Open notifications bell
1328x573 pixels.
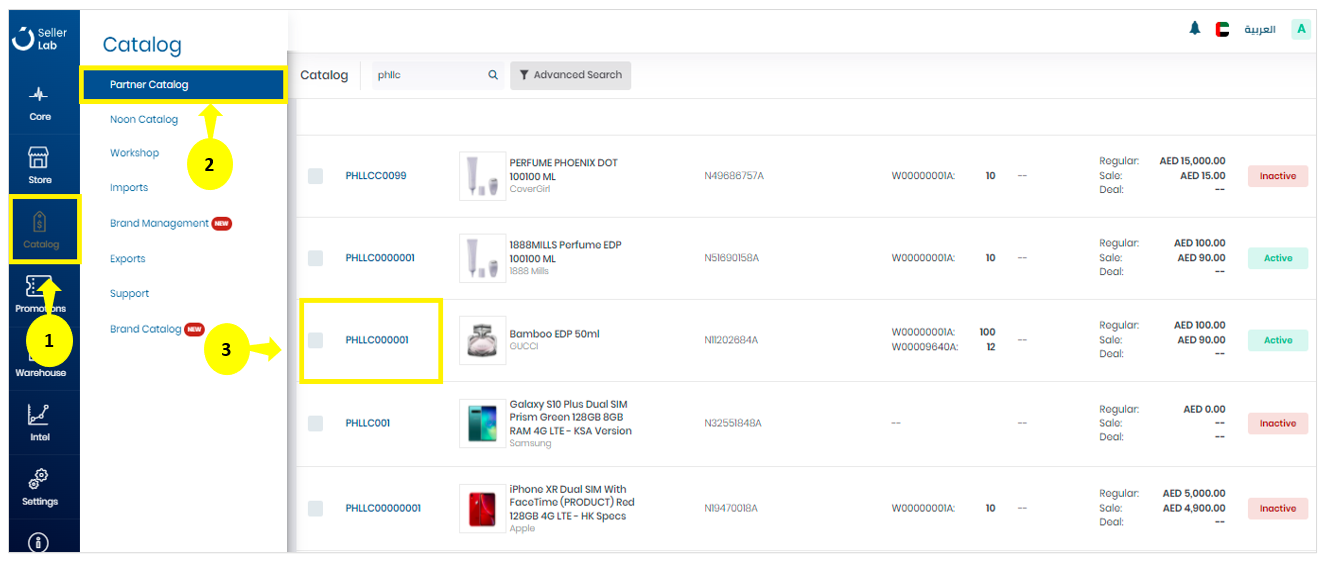pyautogui.click(x=1194, y=28)
